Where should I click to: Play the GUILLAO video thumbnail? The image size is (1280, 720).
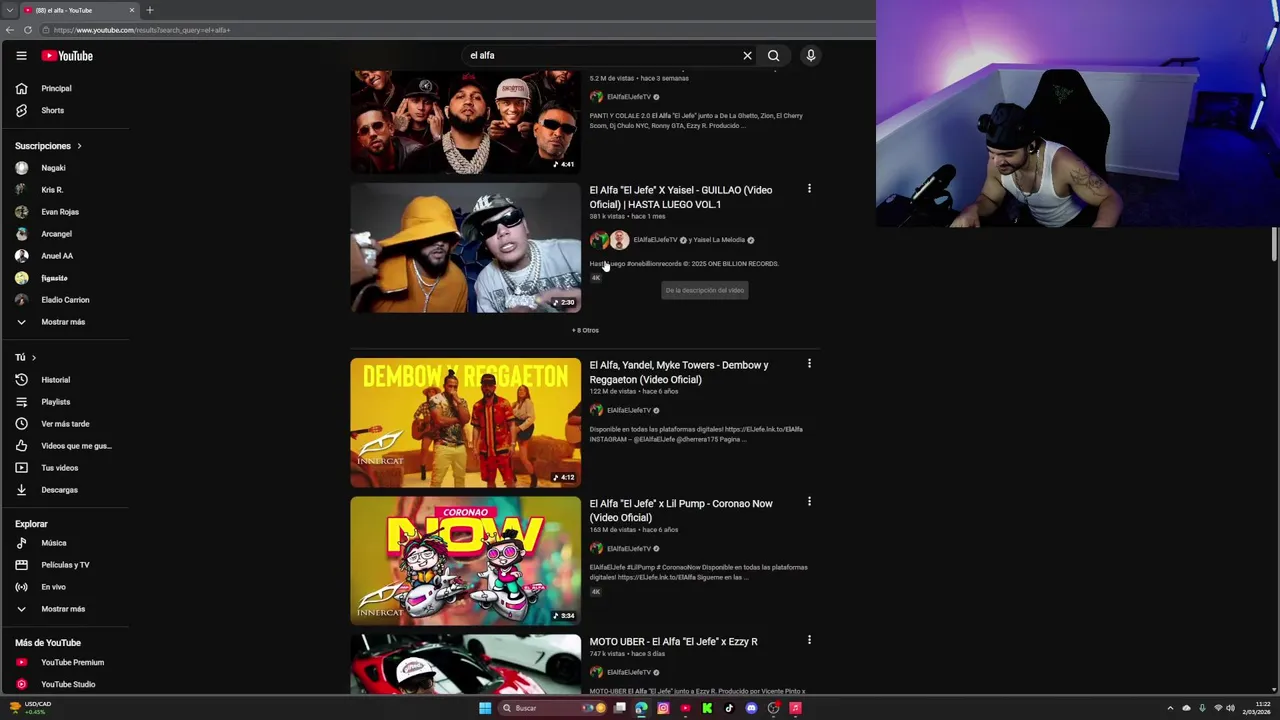pos(465,248)
